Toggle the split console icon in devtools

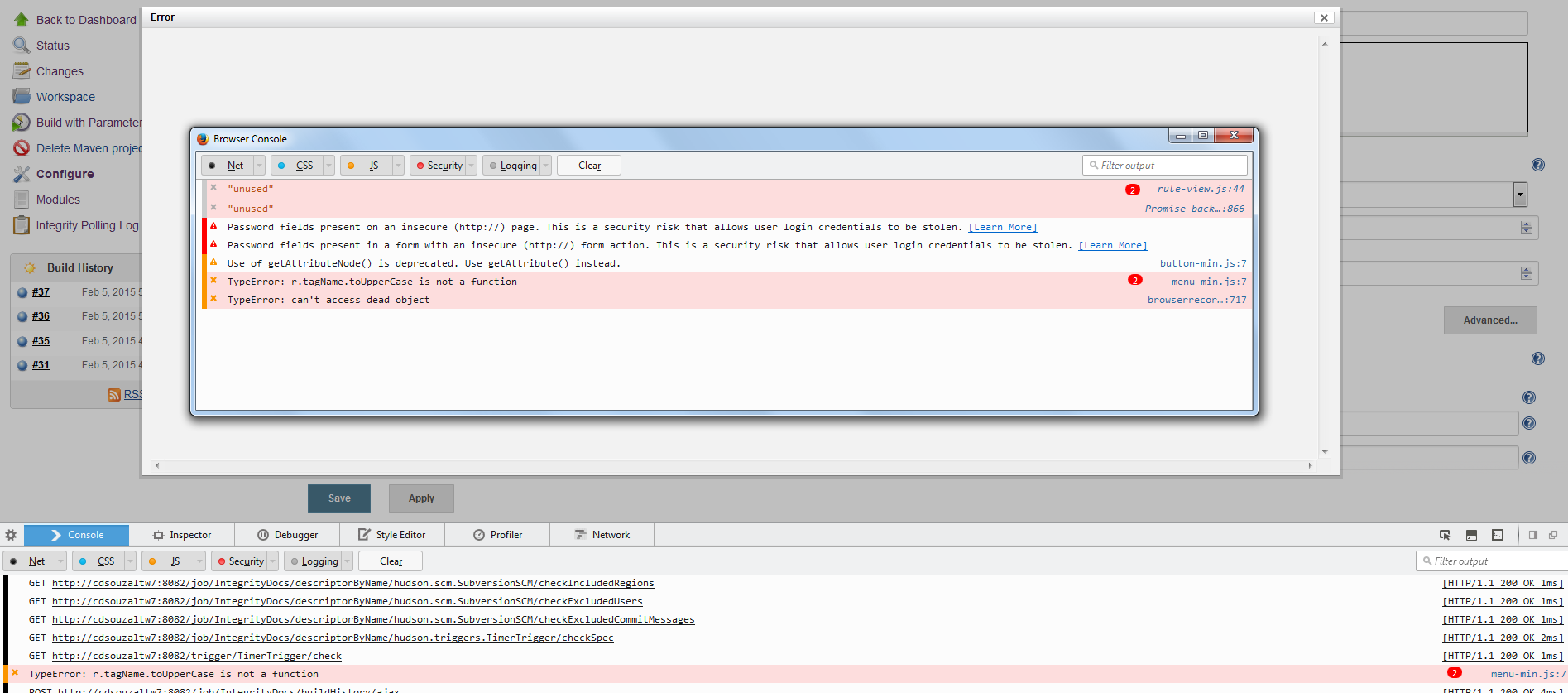(x=1471, y=535)
